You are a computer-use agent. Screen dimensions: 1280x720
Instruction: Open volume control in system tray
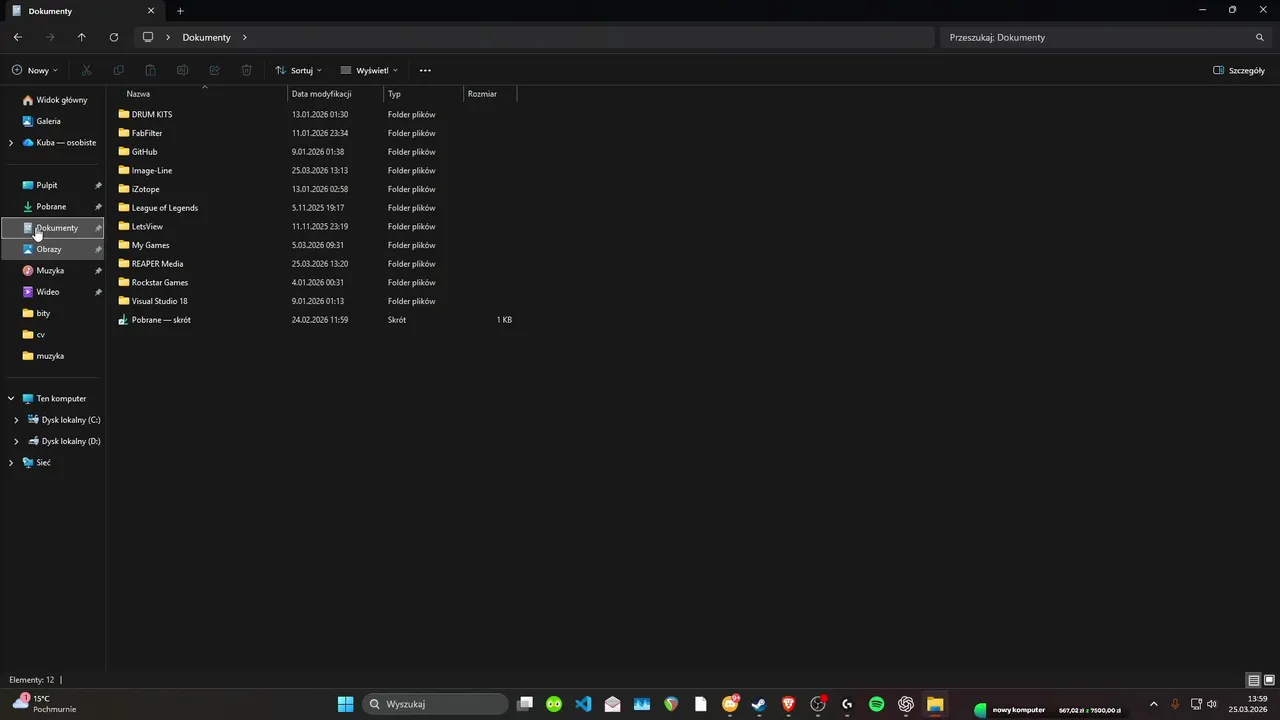1212,704
